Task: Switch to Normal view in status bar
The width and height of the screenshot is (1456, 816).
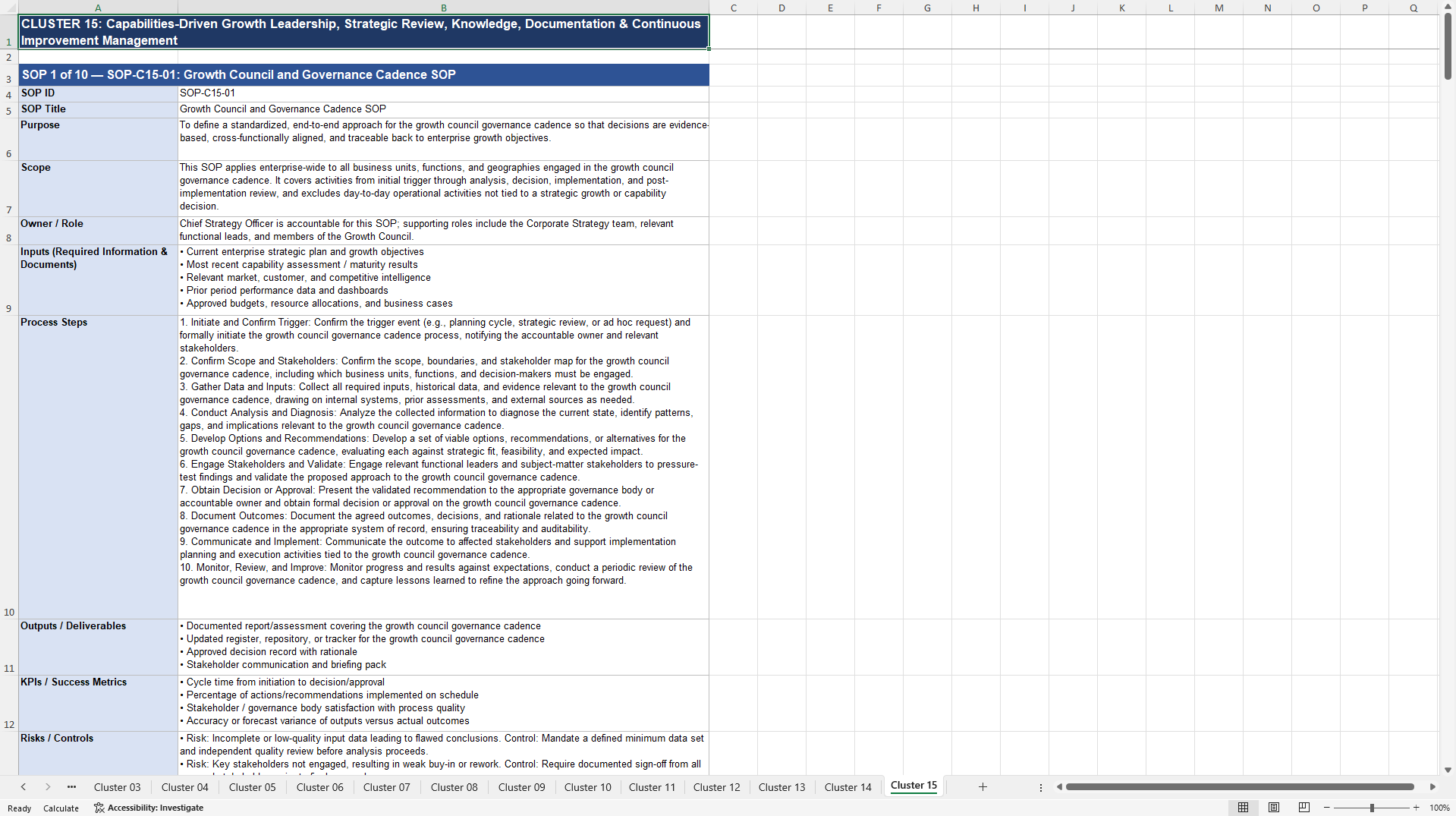Action: 1243,808
